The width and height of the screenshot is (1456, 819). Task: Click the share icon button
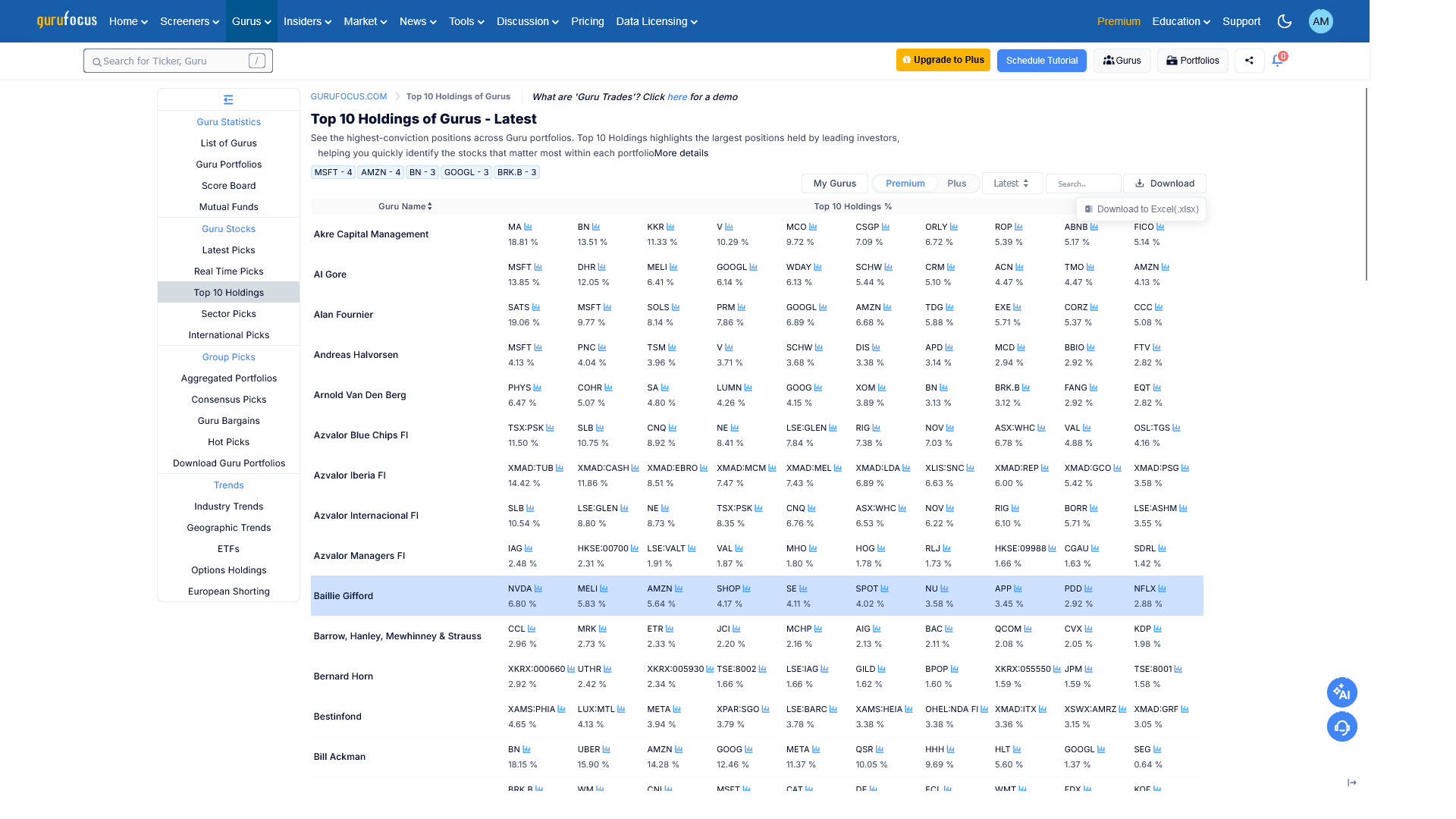(1249, 61)
